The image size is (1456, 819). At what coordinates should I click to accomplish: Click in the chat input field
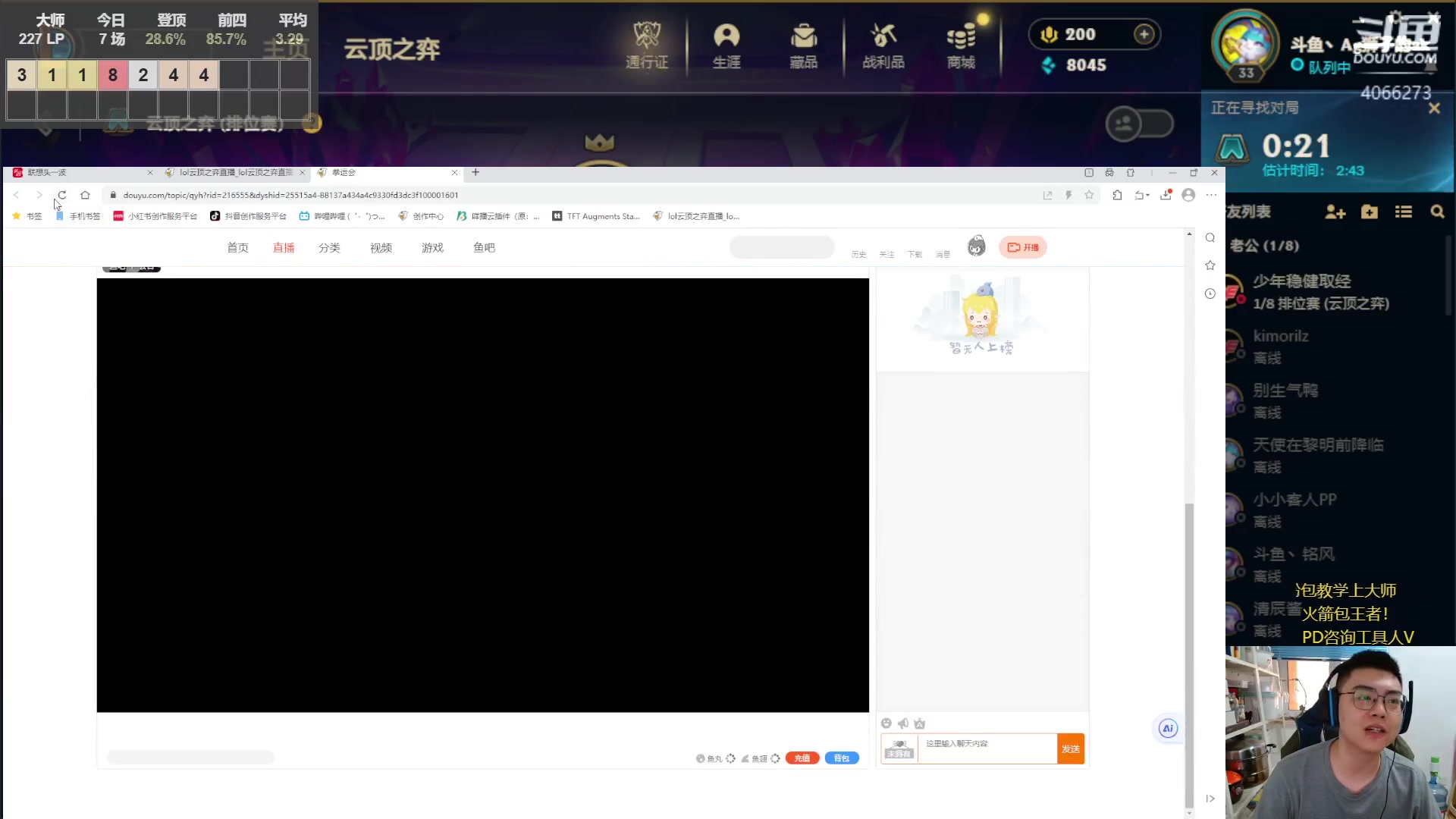[987, 749]
